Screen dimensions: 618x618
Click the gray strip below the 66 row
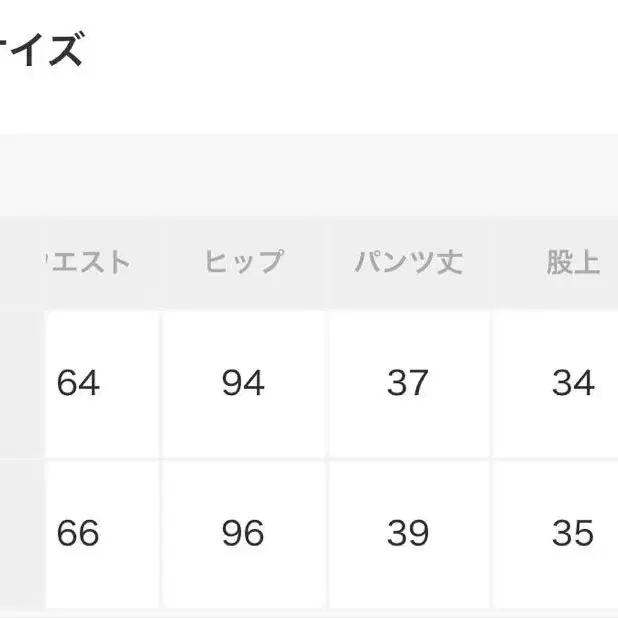click(309, 612)
